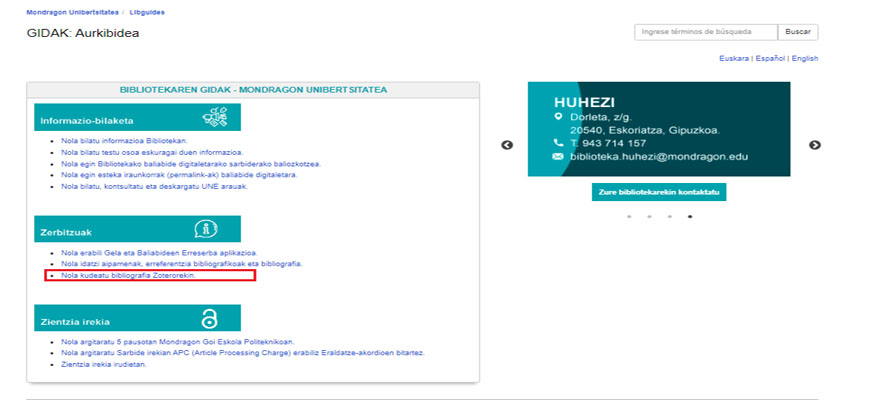The height and width of the screenshot is (400, 869).
Task: Click the GIDAK: Aurkibidea page title
Action: pos(83,33)
